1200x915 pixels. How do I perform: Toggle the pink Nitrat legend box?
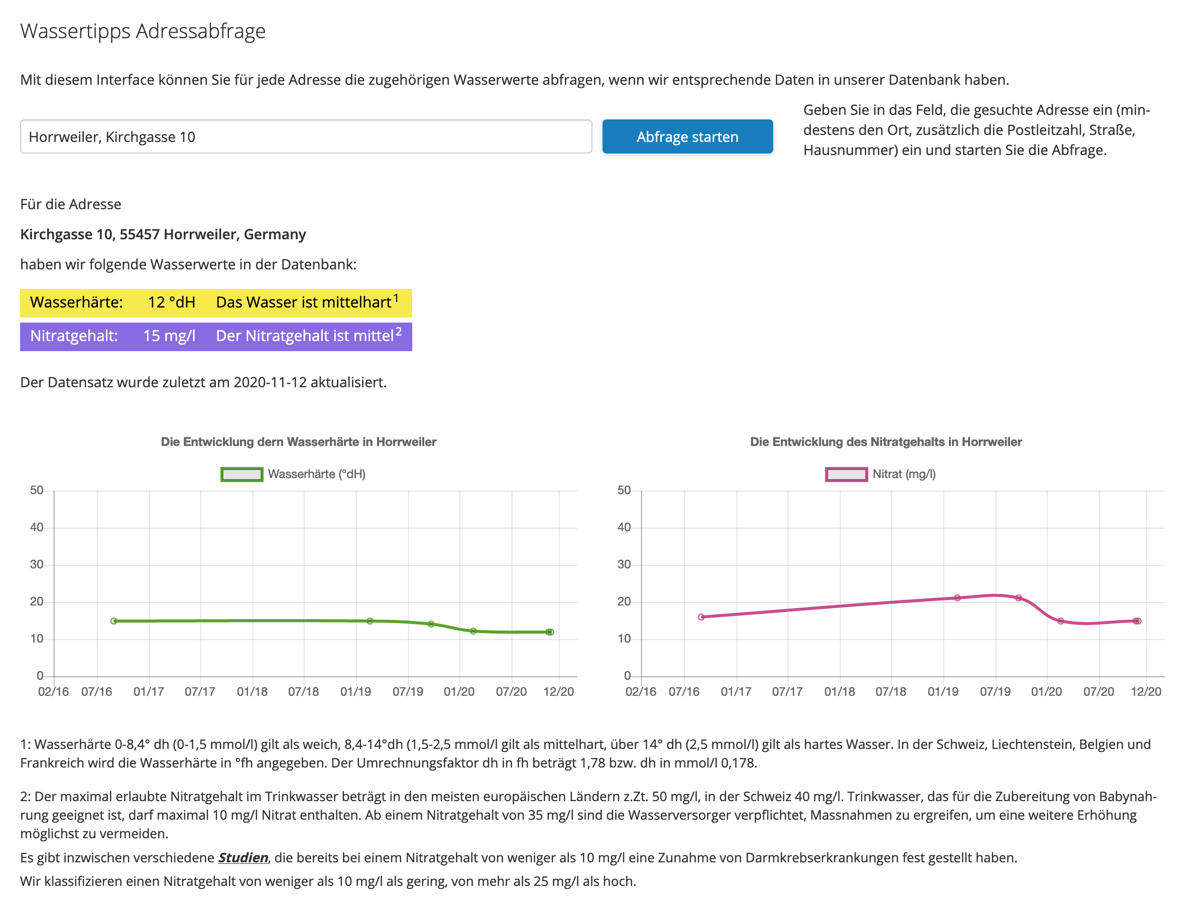(845, 474)
